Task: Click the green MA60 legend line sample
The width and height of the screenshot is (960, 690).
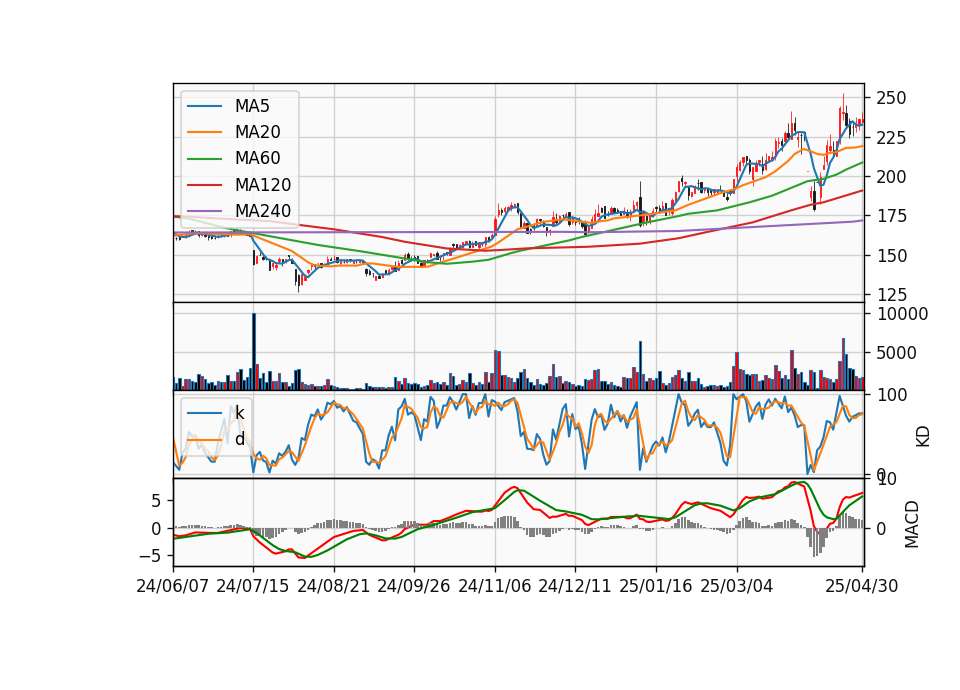Action: coord(204,159)
